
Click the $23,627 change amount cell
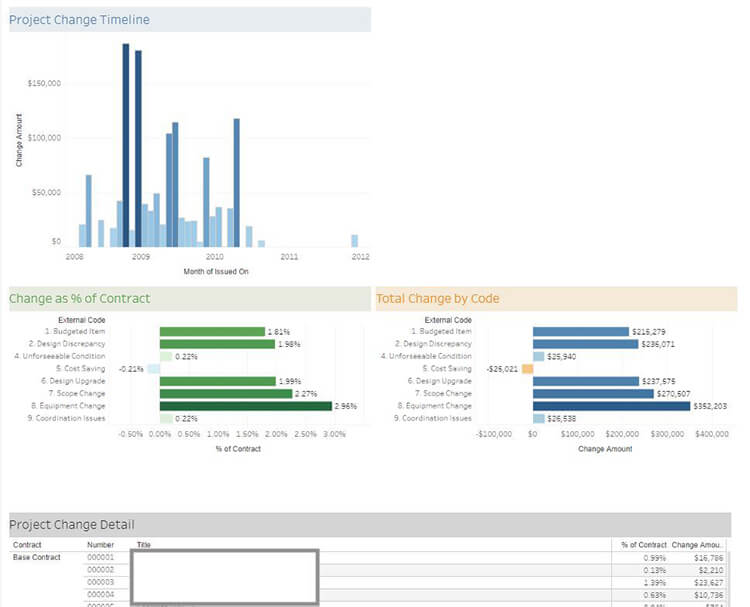pos(708,583)
